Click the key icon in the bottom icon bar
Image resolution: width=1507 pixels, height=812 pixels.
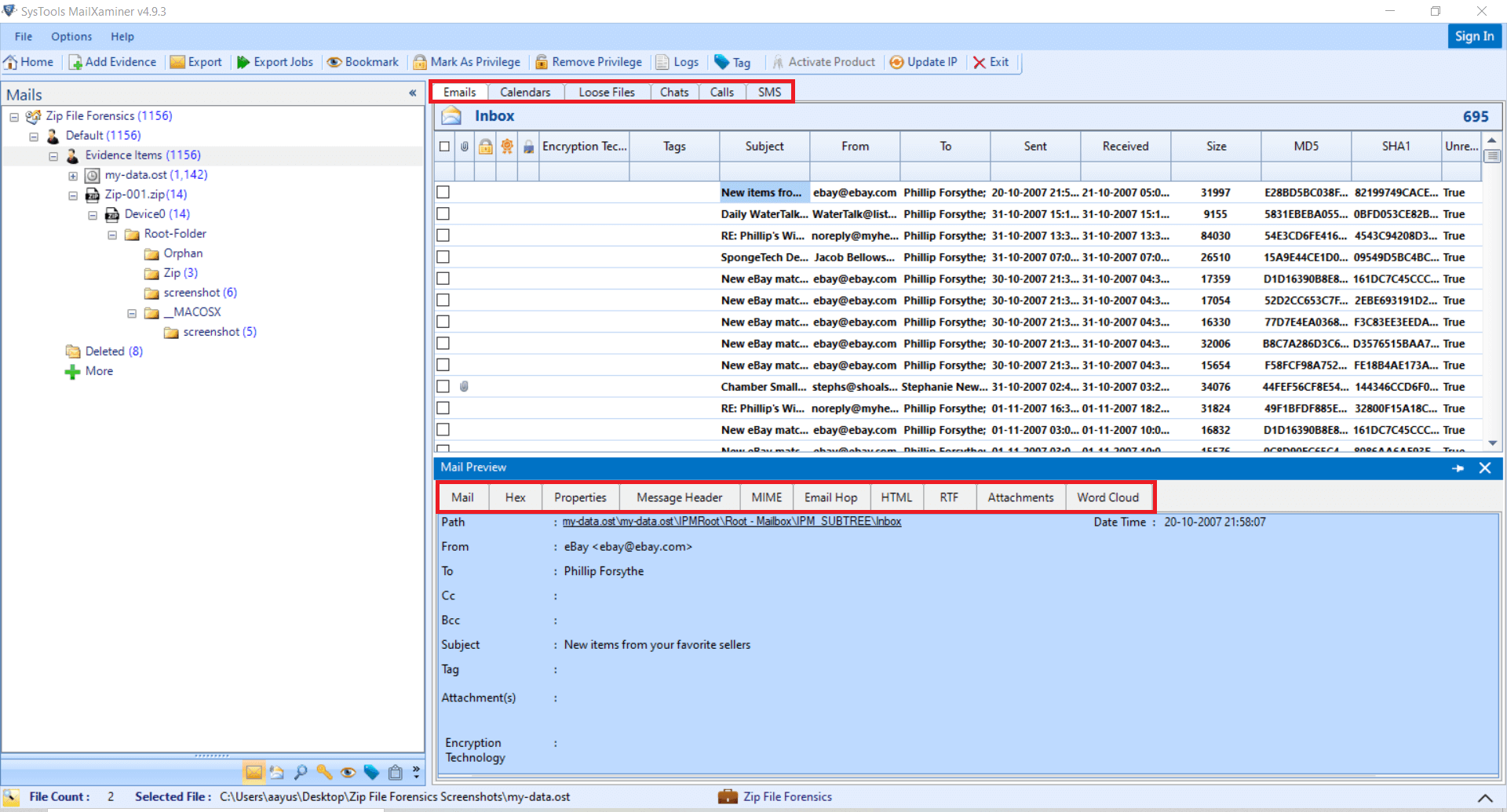[323, 772]
